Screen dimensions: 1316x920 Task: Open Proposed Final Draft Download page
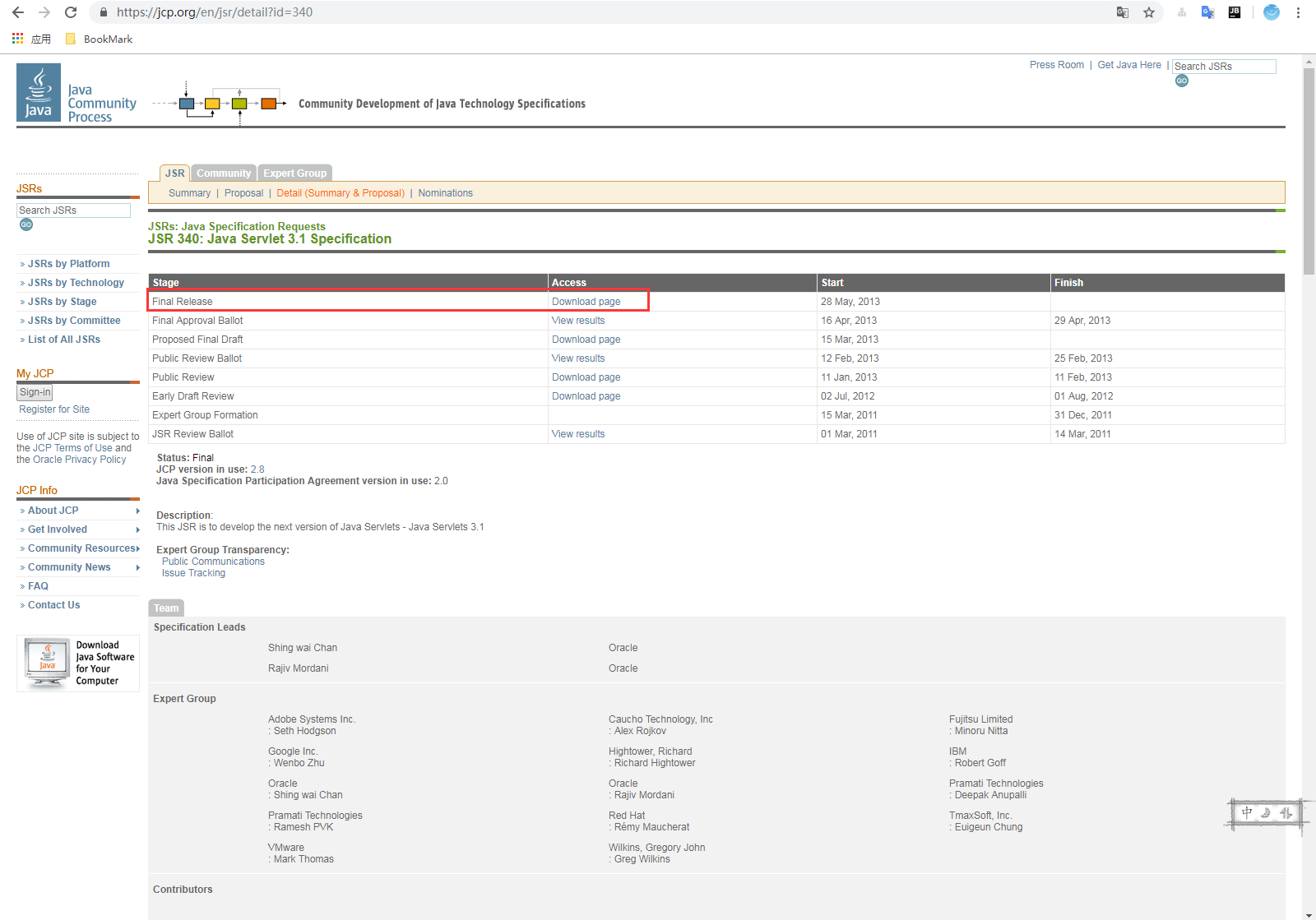click(x=586, y=340)
